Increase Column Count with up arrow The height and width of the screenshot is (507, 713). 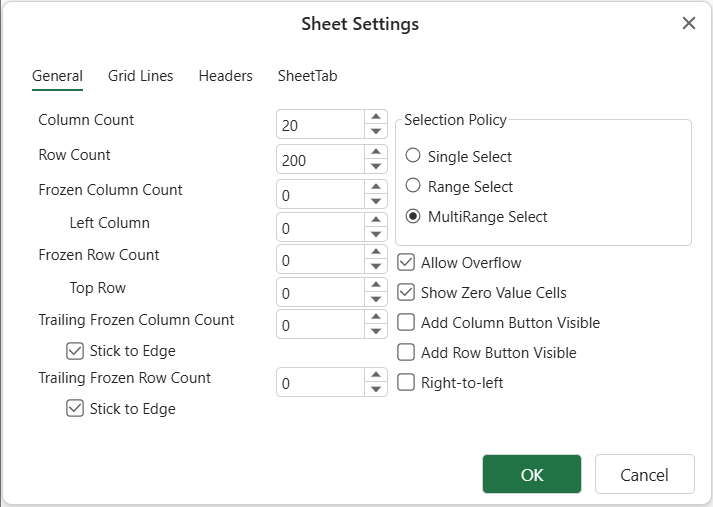point(376,117)
